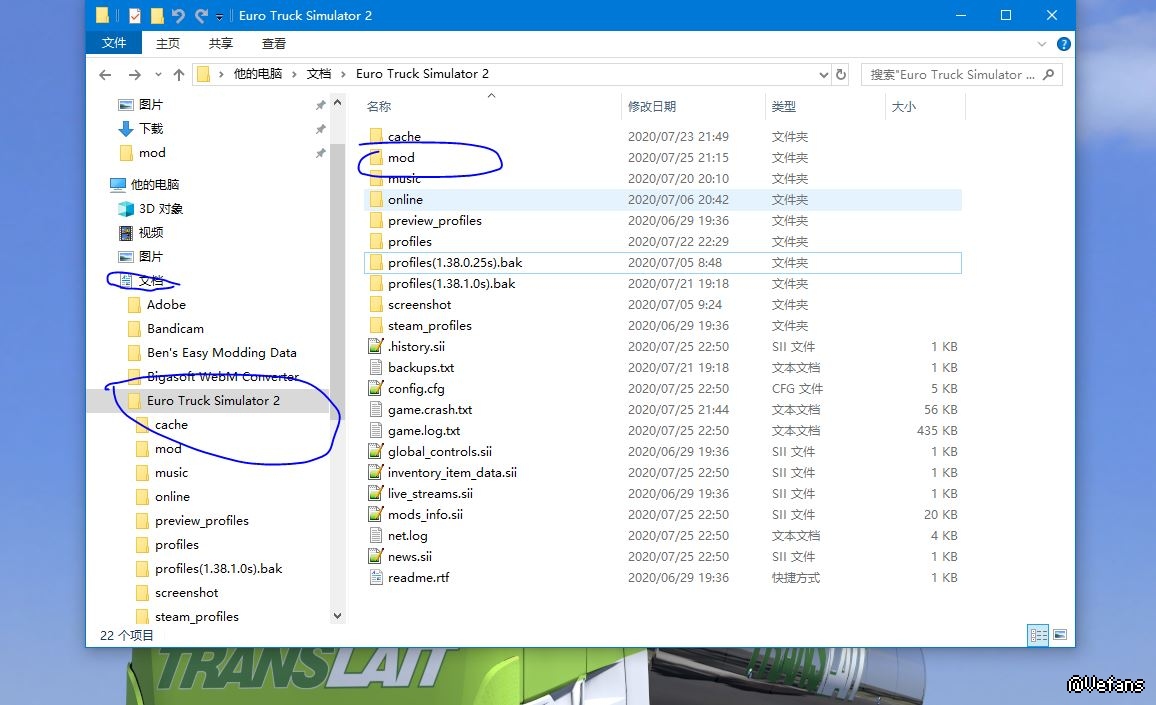The width and height of the screenshot is (1156, 705).
Task: Go up one folder level
Action: tap(179, 75)
